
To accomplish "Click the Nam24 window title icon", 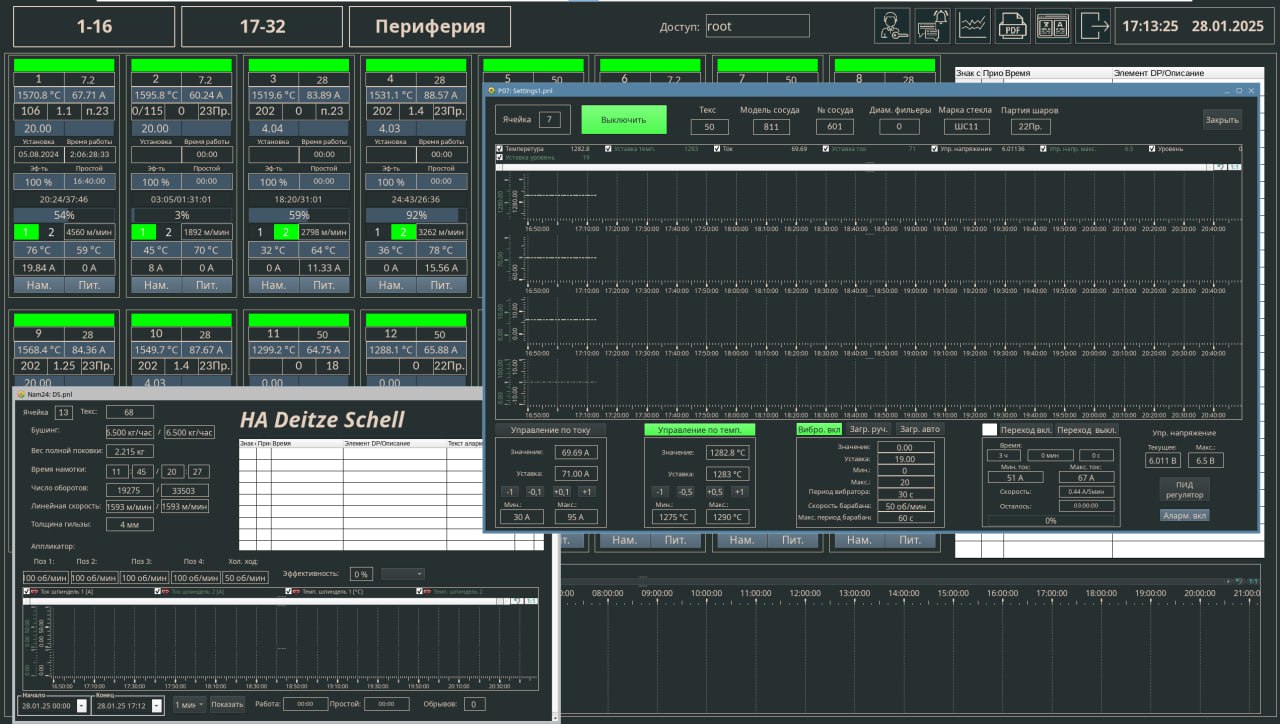I will pyautogui.click(x=21, y=394).
